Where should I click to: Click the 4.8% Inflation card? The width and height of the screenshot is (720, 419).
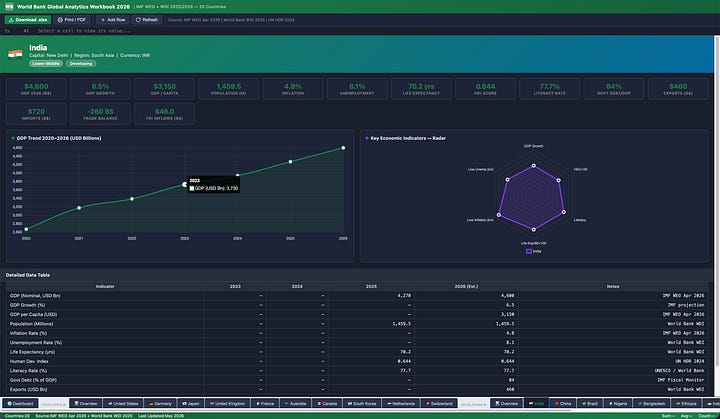tap(293, 89)
